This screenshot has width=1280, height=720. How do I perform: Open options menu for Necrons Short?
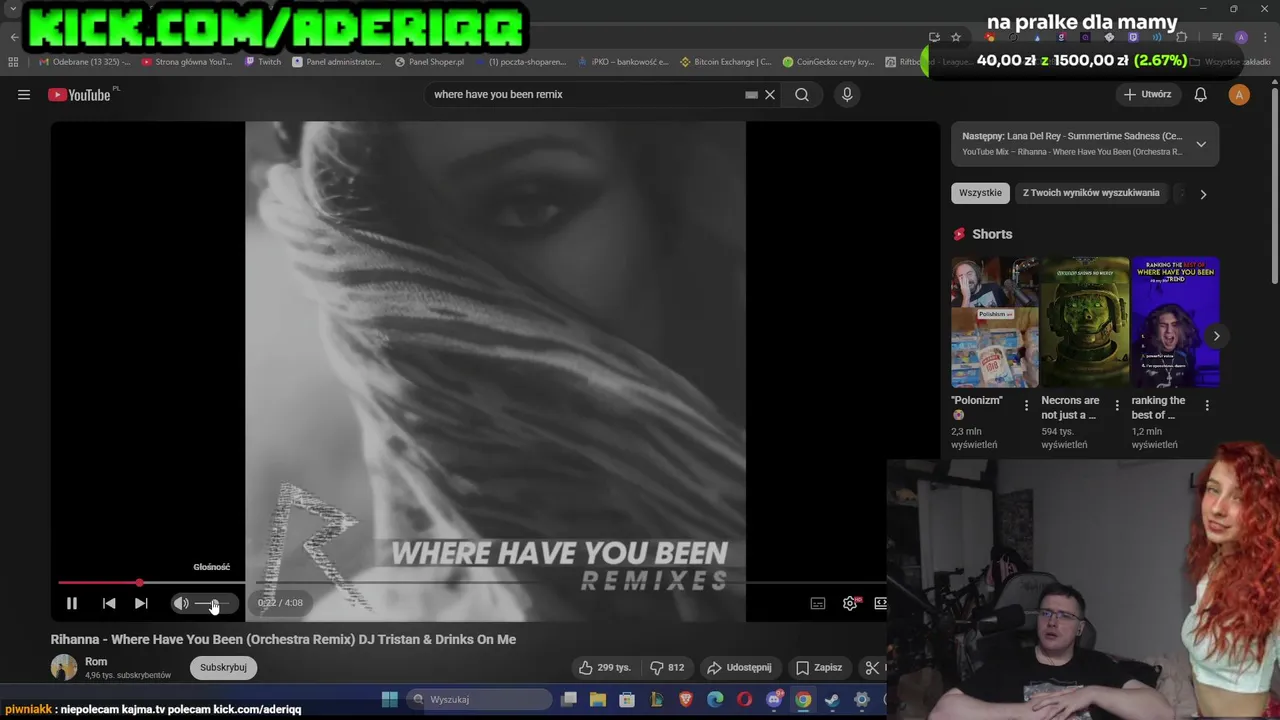click(x=1116, y=405)
